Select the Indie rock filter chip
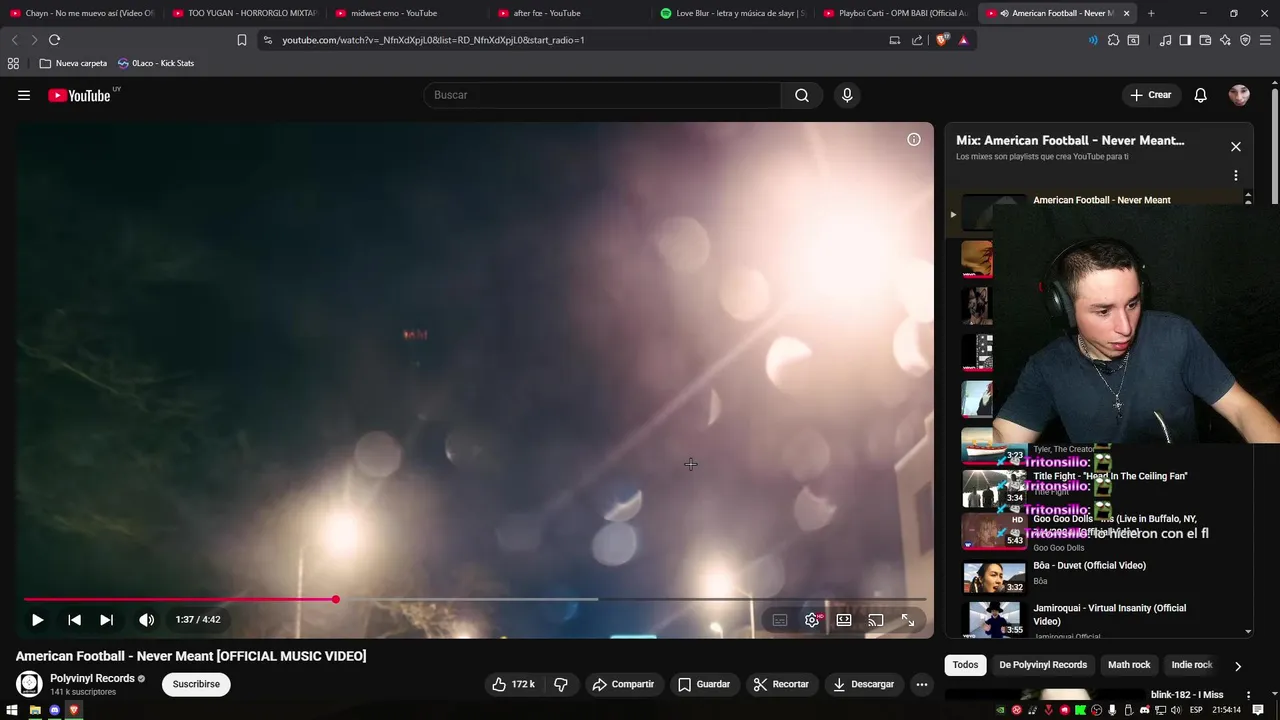1280x720 pixels. (1190, 665)
